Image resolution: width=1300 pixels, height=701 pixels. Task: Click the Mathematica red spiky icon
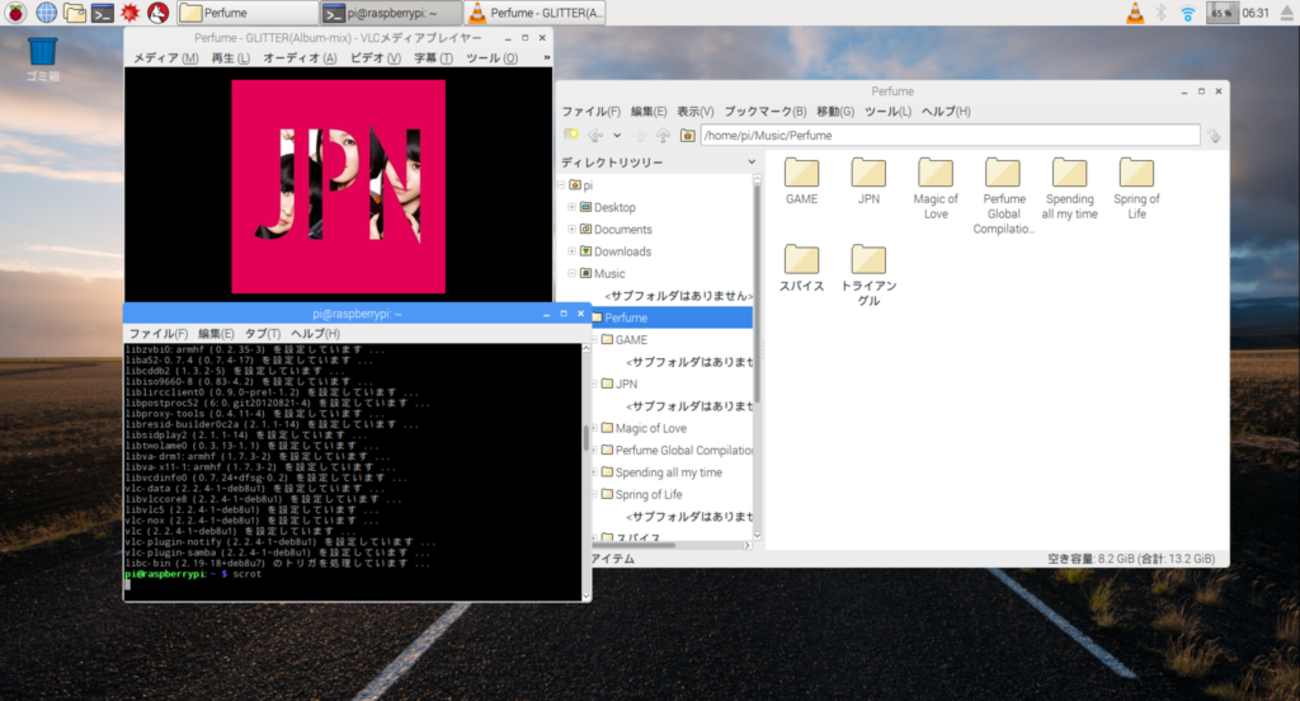pyautogui.click(x=129, y=13)
